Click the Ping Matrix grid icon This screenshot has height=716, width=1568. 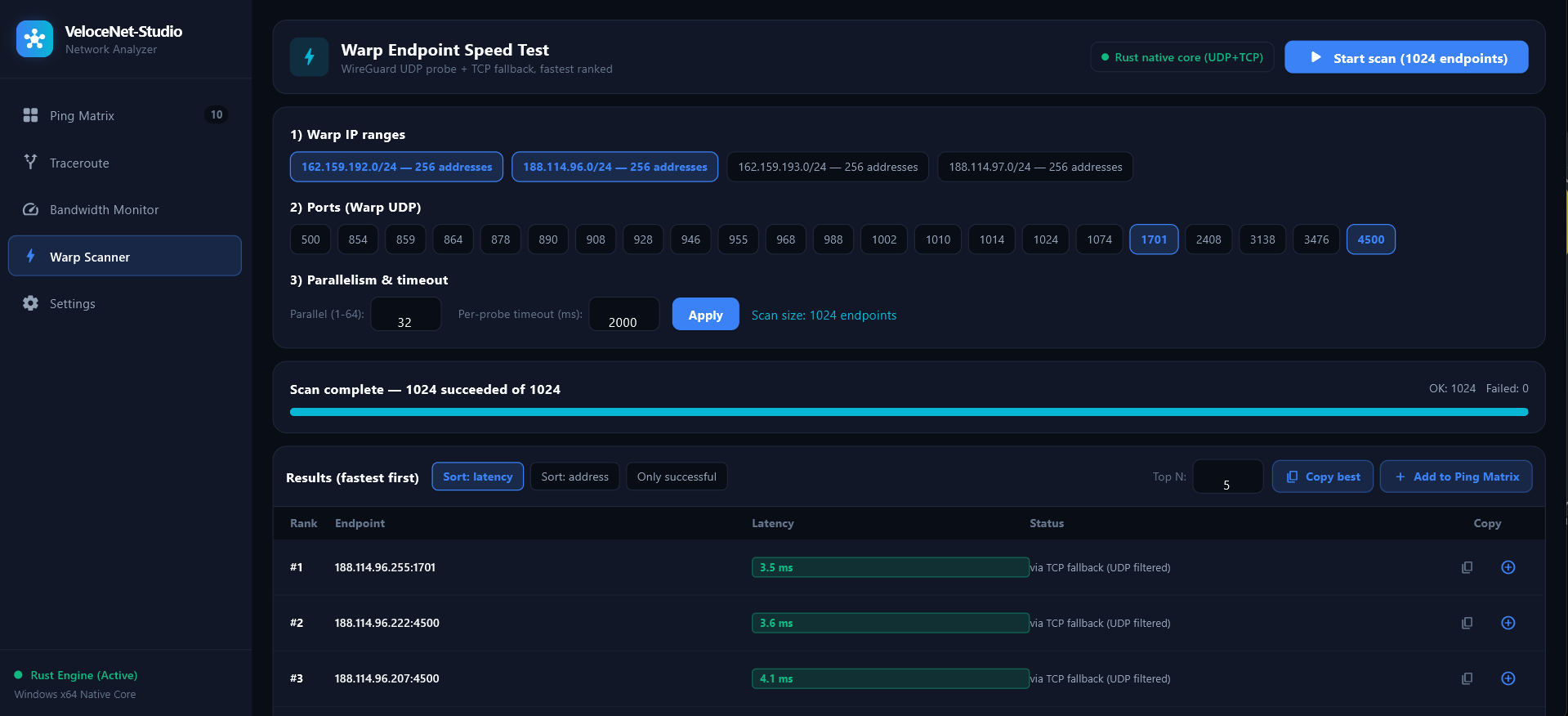point(30,115)
